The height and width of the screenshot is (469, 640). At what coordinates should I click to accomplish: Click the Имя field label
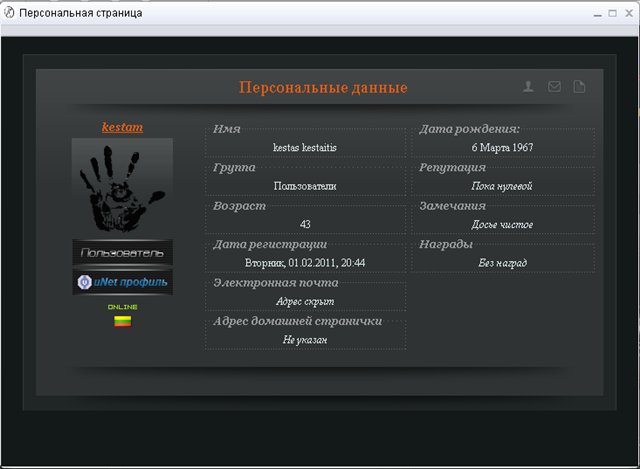coord(227,129)
